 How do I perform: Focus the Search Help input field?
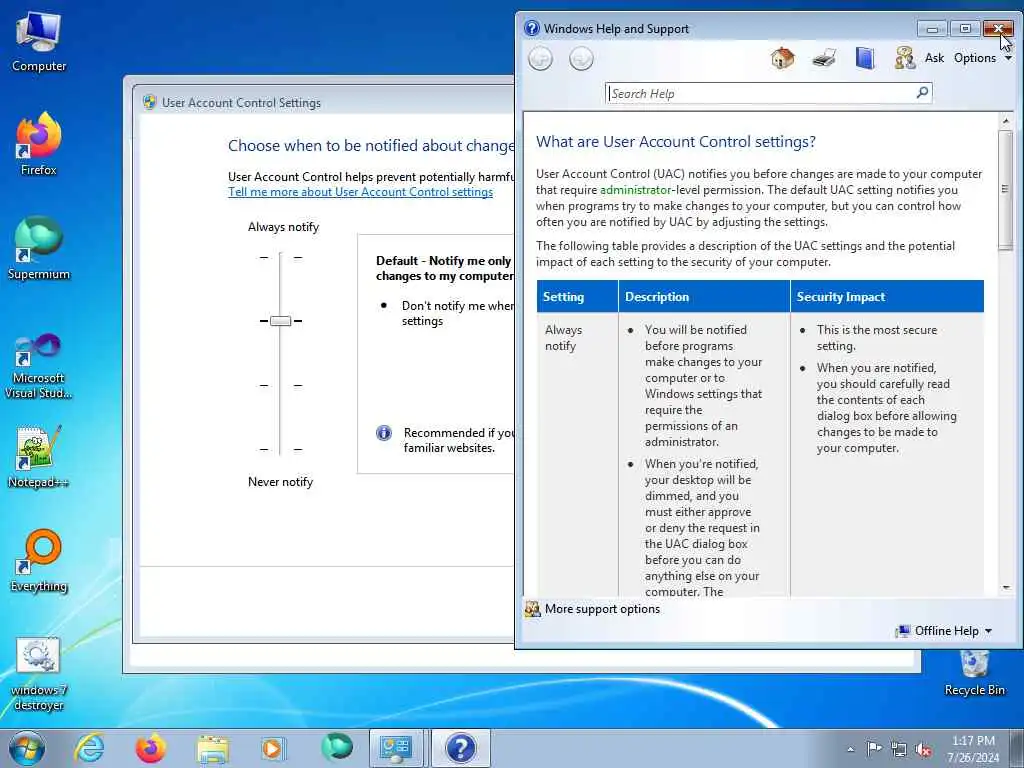(761, 93)
